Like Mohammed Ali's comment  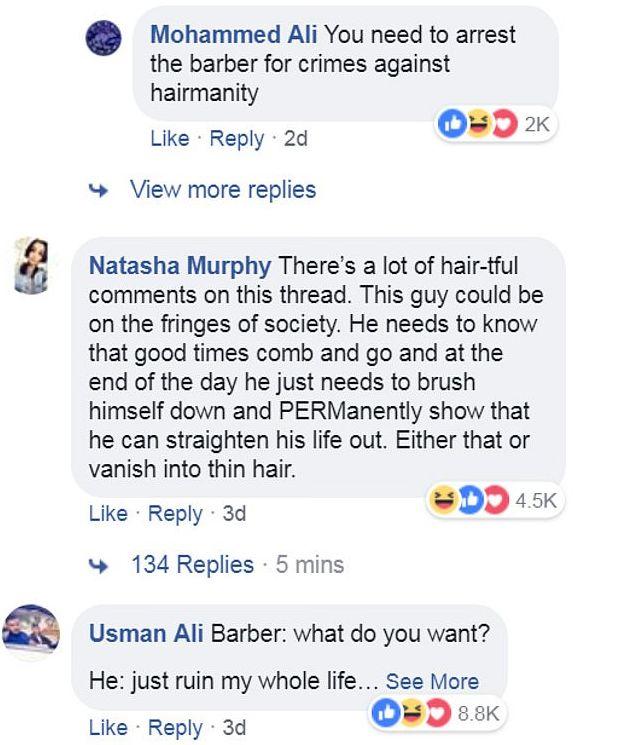[x=169, y=139]
